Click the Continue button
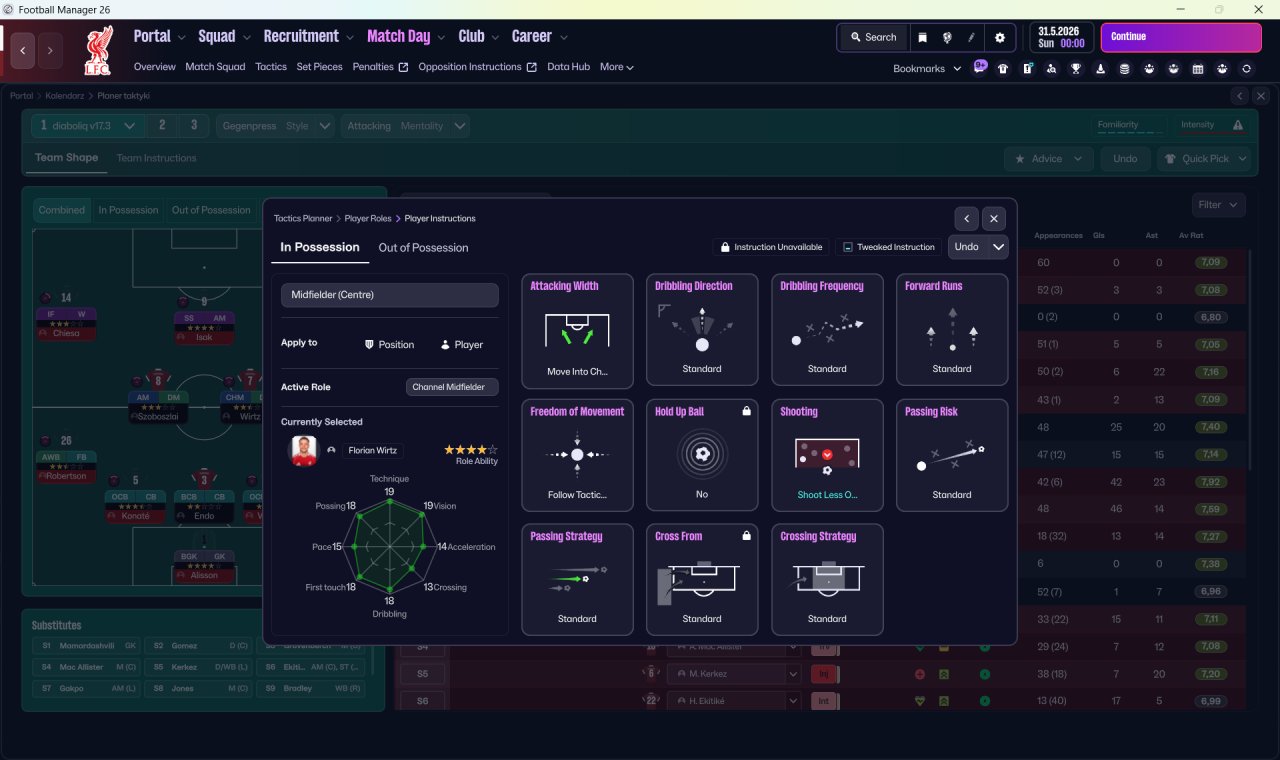The height and width of the screenshot is (760, 1280). click(x=1181, y=37)
